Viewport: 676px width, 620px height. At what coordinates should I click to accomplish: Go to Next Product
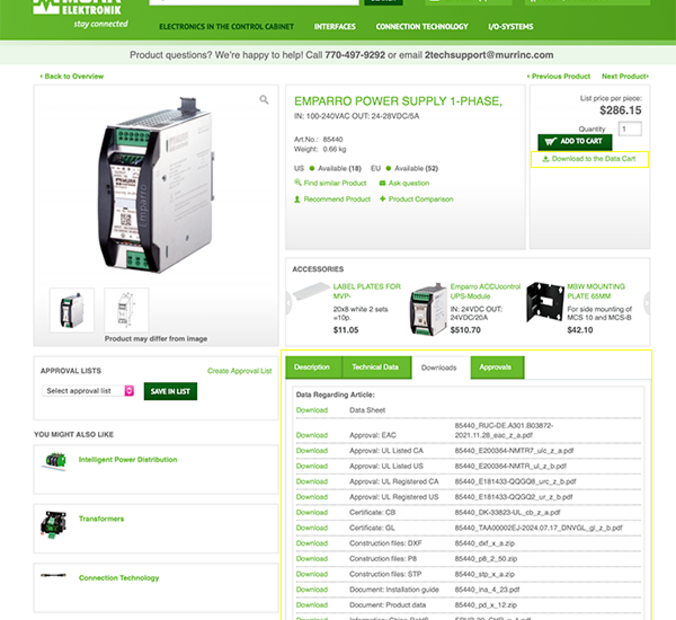coord(625,76)
